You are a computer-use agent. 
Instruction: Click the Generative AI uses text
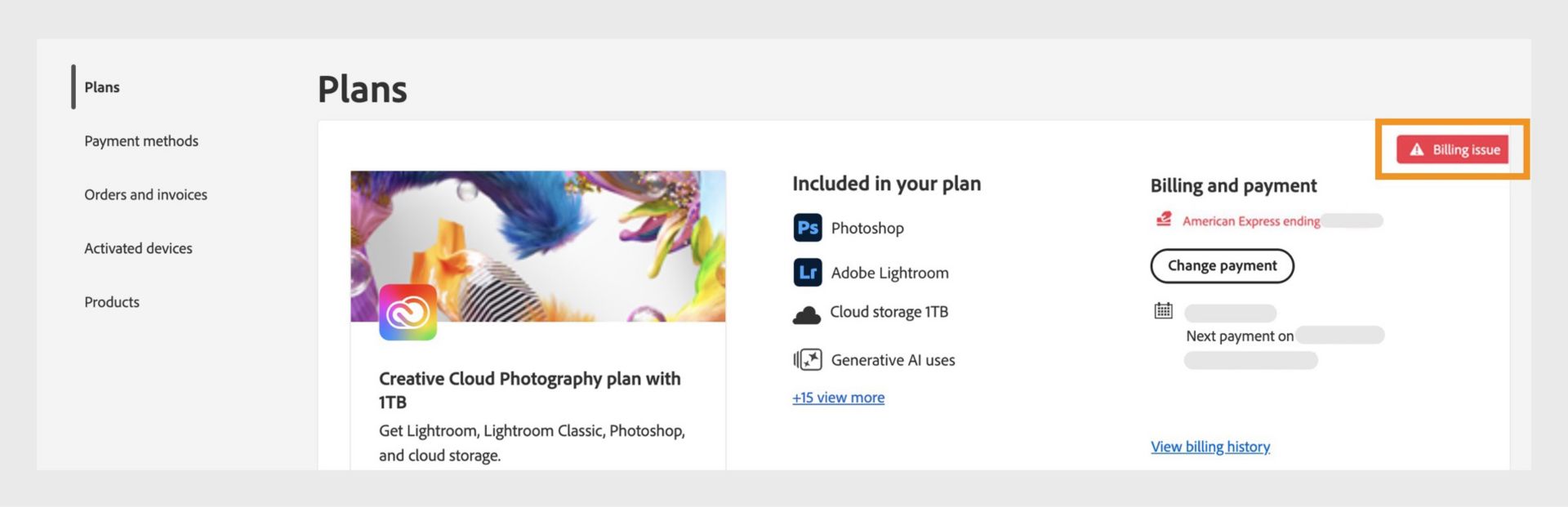[x=893, y=360]
